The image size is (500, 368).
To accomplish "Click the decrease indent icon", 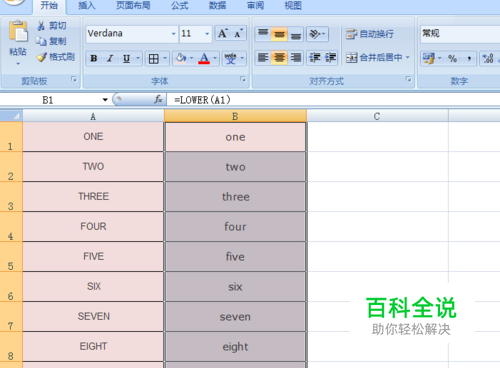I will 314,58.
